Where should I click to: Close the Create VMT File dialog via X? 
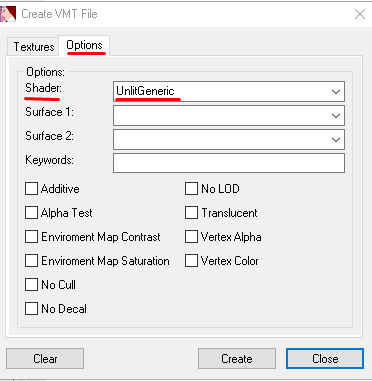point(360,14)
